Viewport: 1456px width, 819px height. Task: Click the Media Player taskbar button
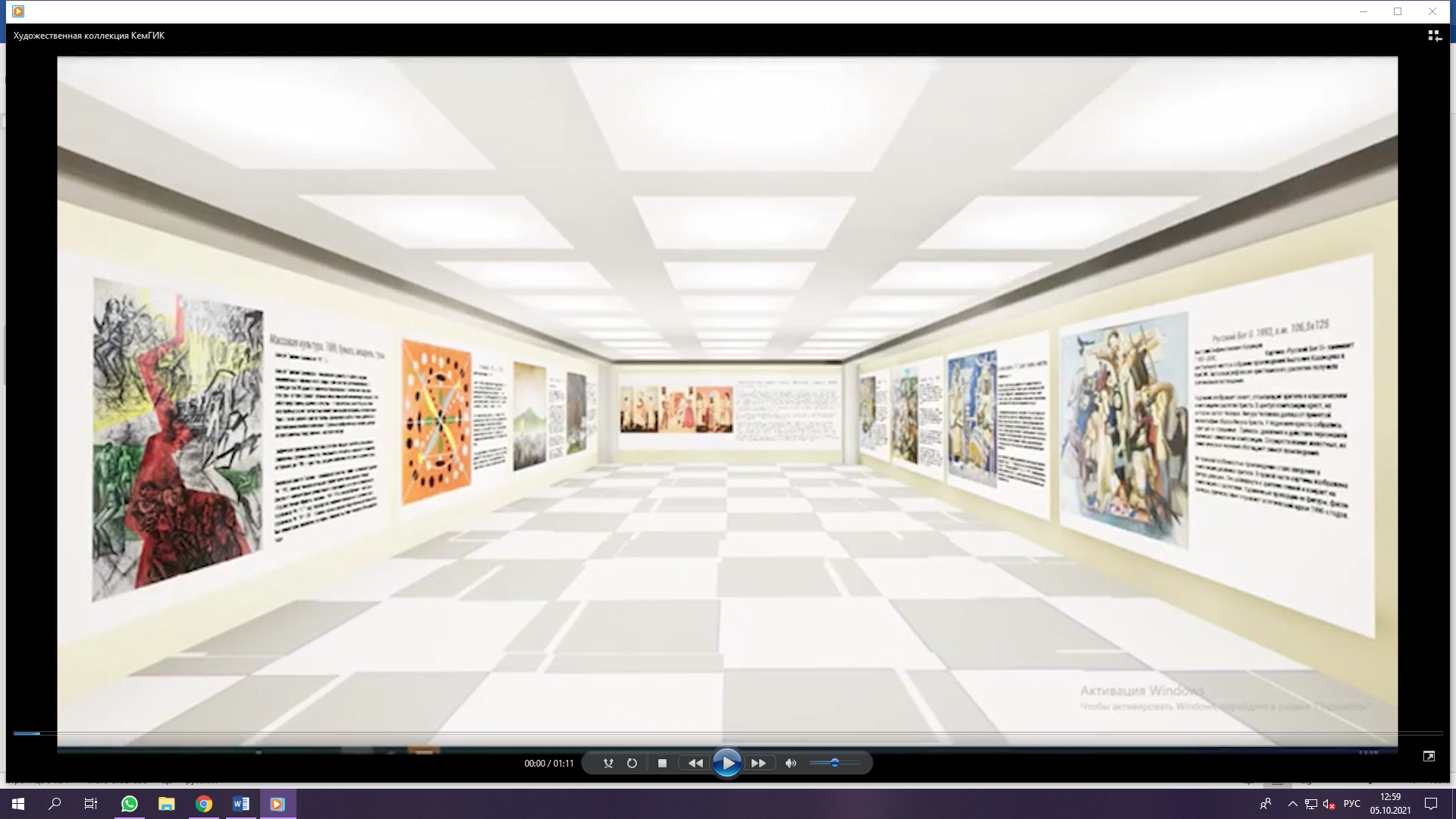click(x=278, y=804)
